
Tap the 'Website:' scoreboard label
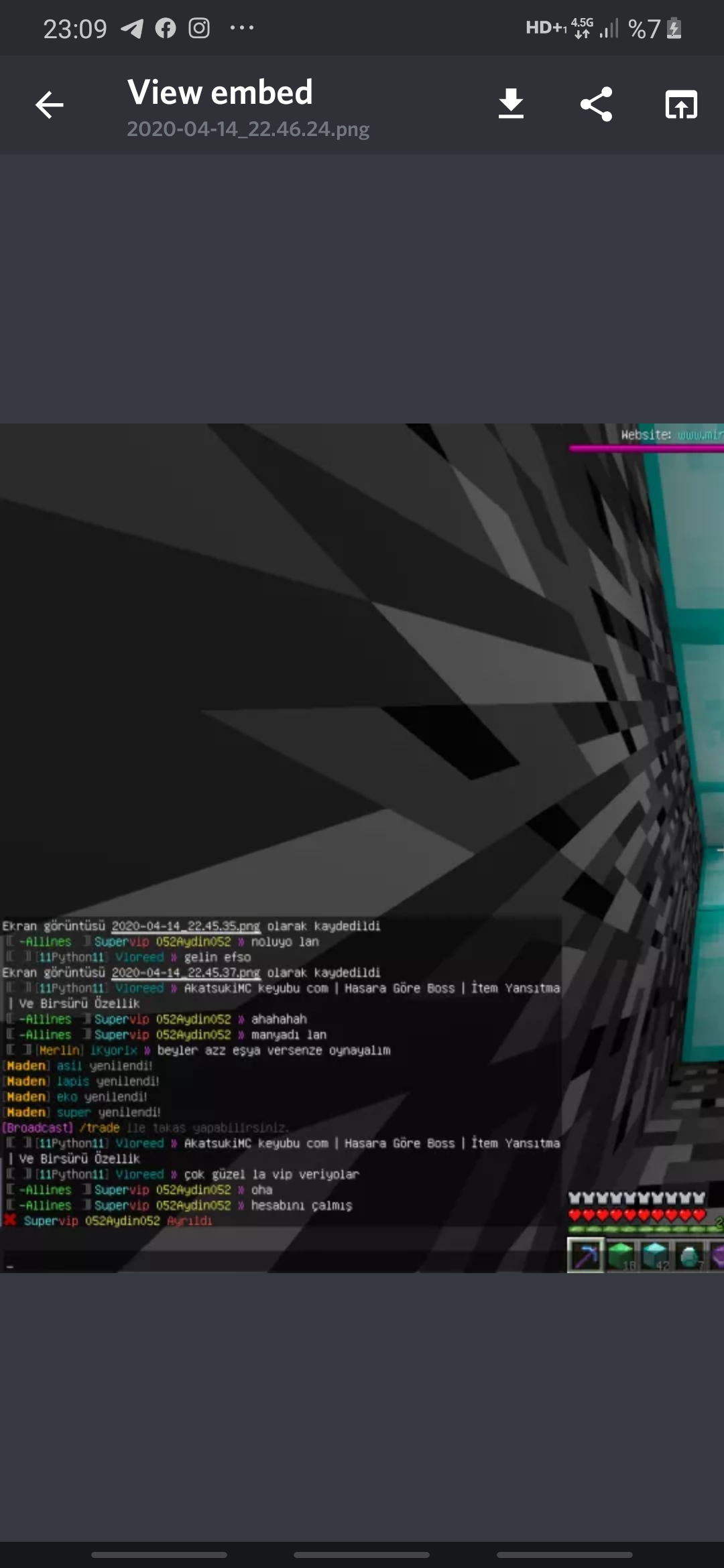pos(646,435)
